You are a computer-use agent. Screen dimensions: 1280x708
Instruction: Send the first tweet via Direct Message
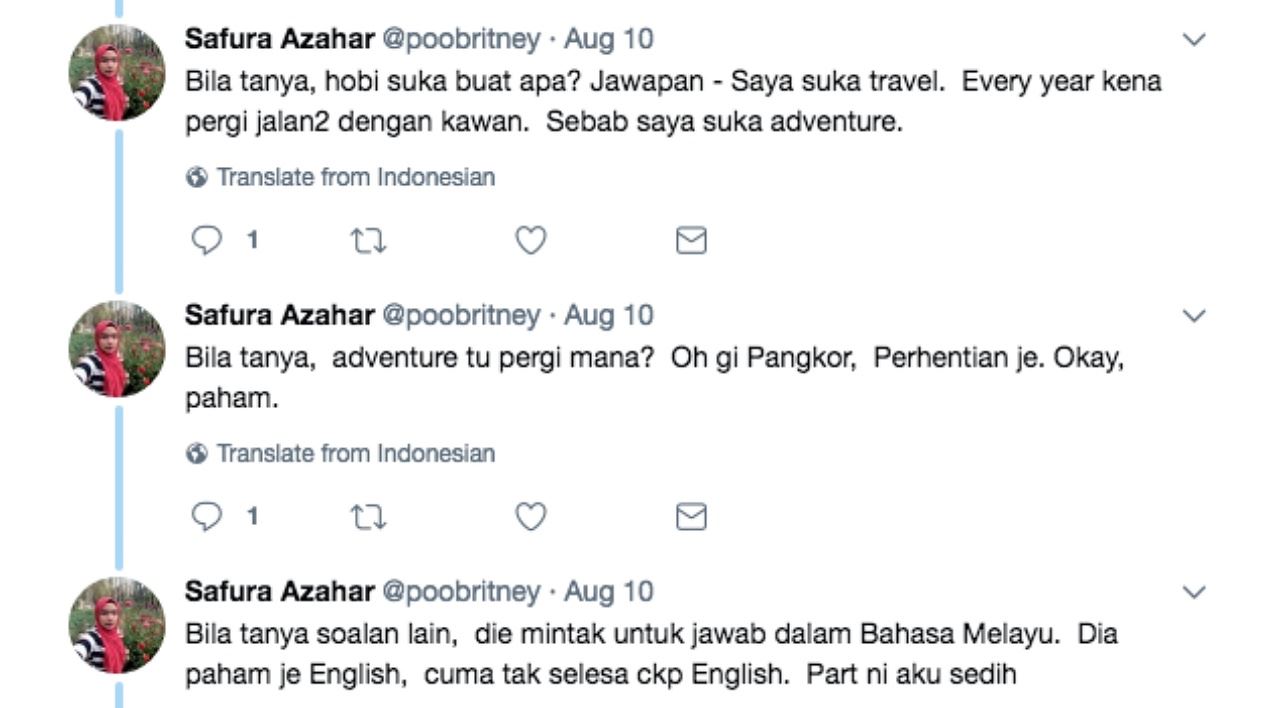tap(690, 239)
